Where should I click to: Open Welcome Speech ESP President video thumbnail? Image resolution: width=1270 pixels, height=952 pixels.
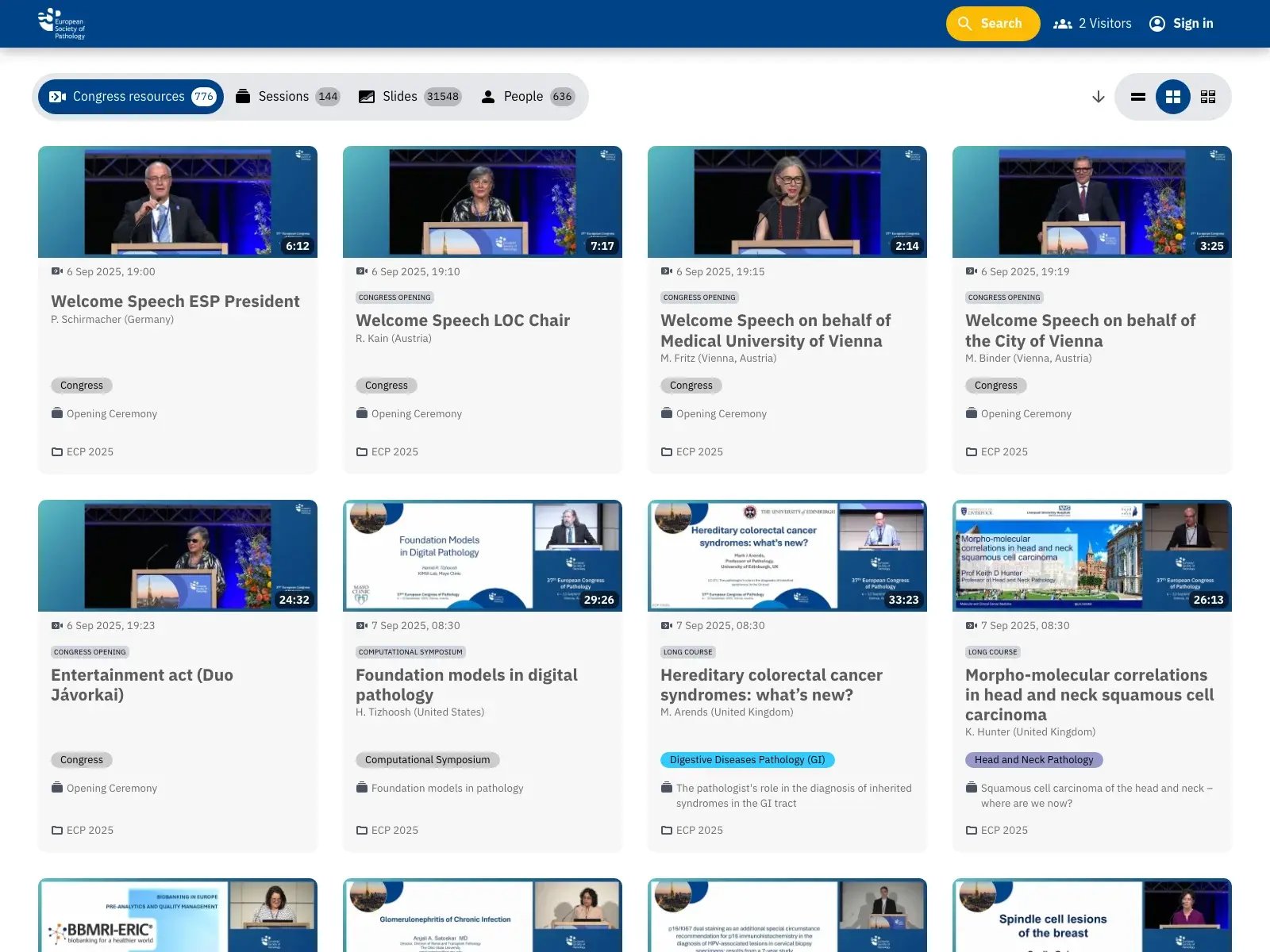click(178, 202)
